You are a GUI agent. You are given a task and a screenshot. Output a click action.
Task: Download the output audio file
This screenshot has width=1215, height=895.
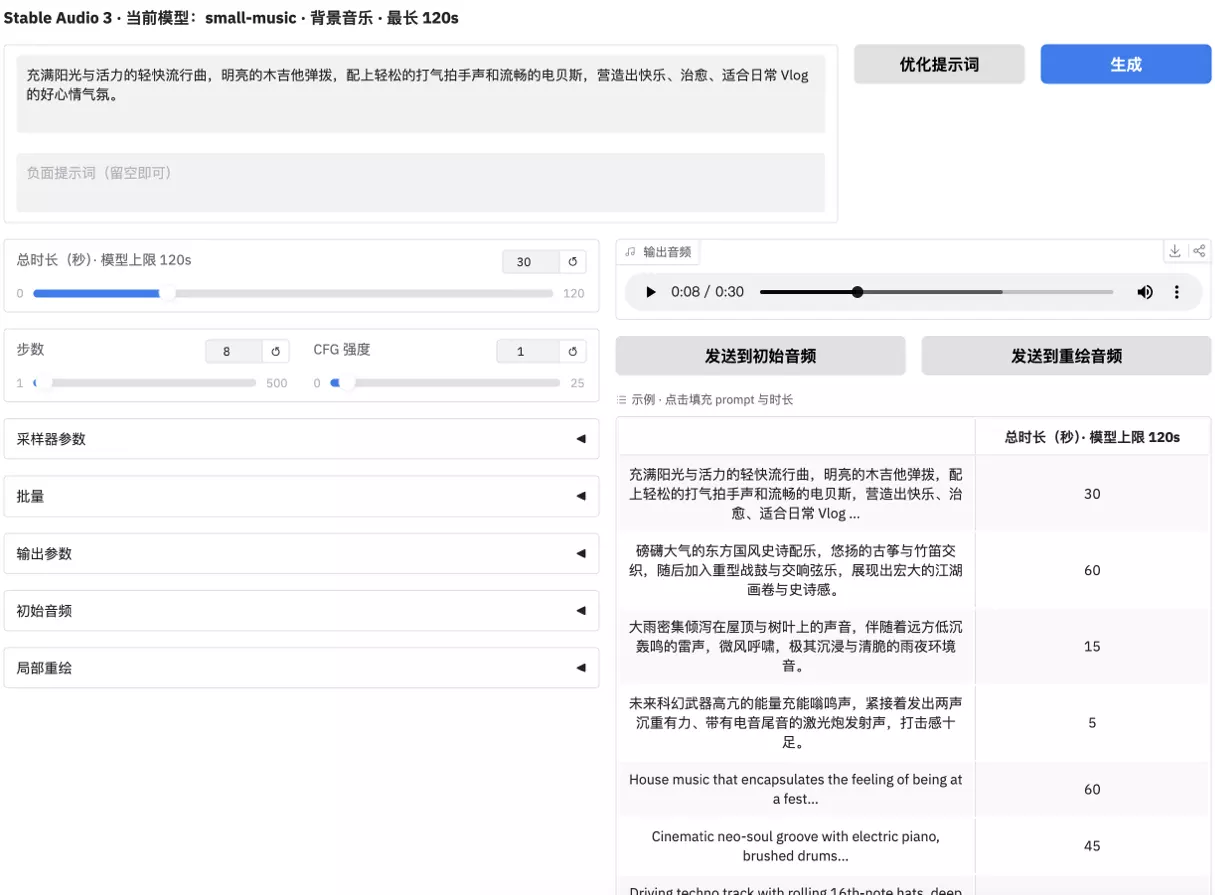tap(1175, 251)
